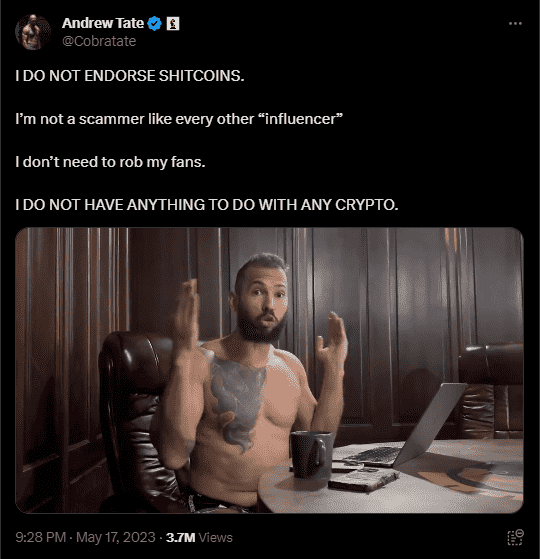Open the three-dot more options menu

515,24
